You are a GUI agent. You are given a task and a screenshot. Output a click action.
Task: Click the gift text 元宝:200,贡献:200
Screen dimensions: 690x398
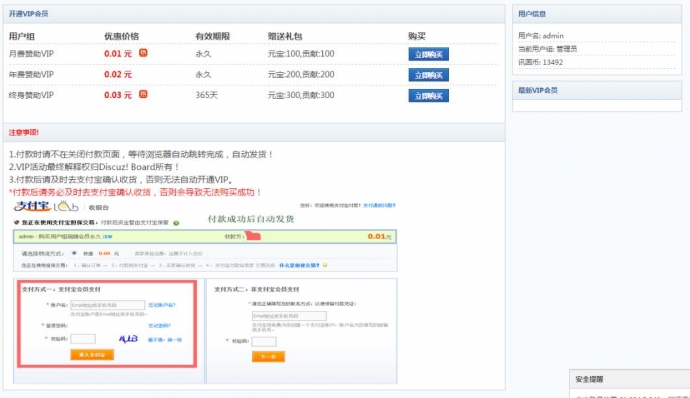tap(301, 74)
